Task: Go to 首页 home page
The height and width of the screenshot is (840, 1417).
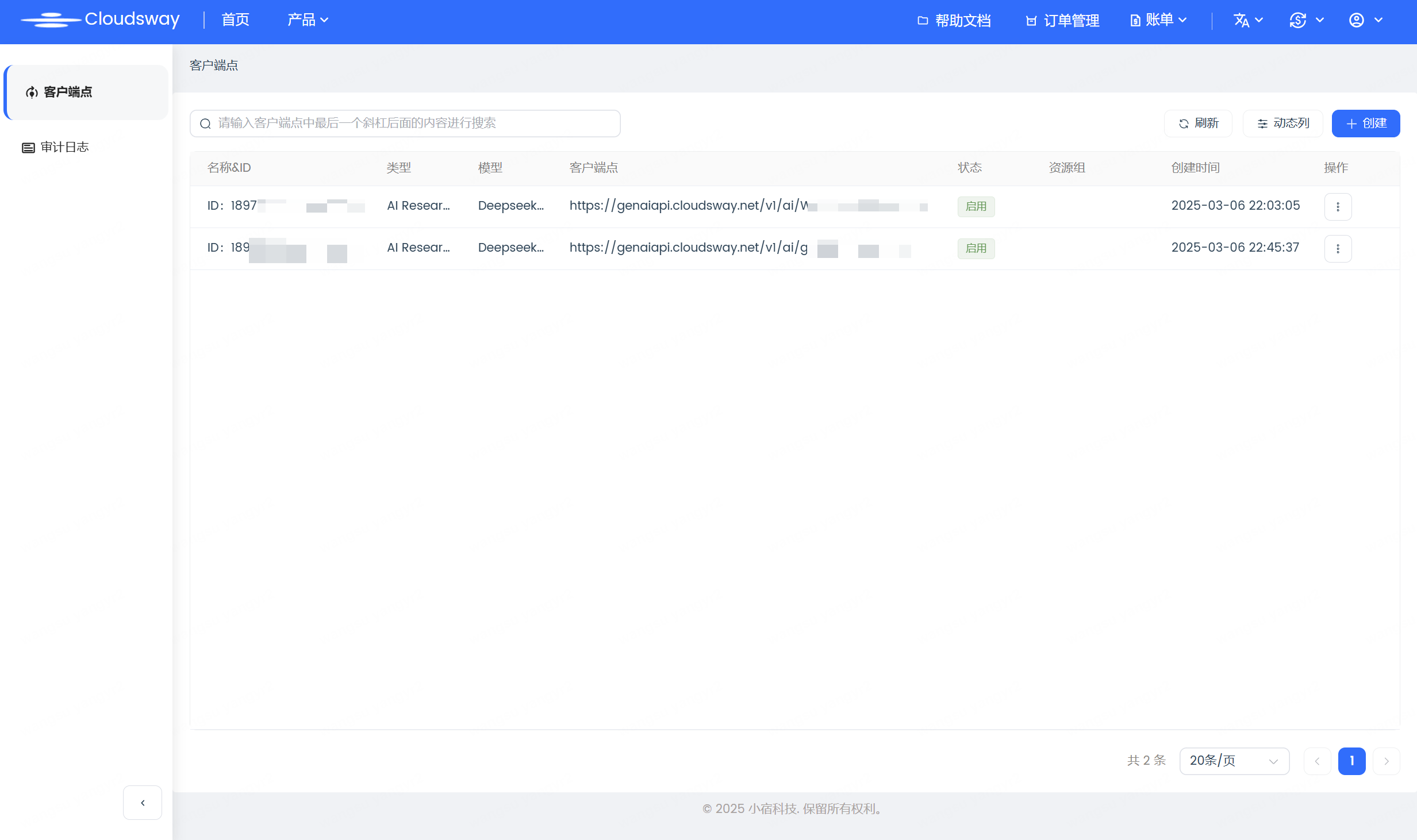Action: (x=236, y=21)
